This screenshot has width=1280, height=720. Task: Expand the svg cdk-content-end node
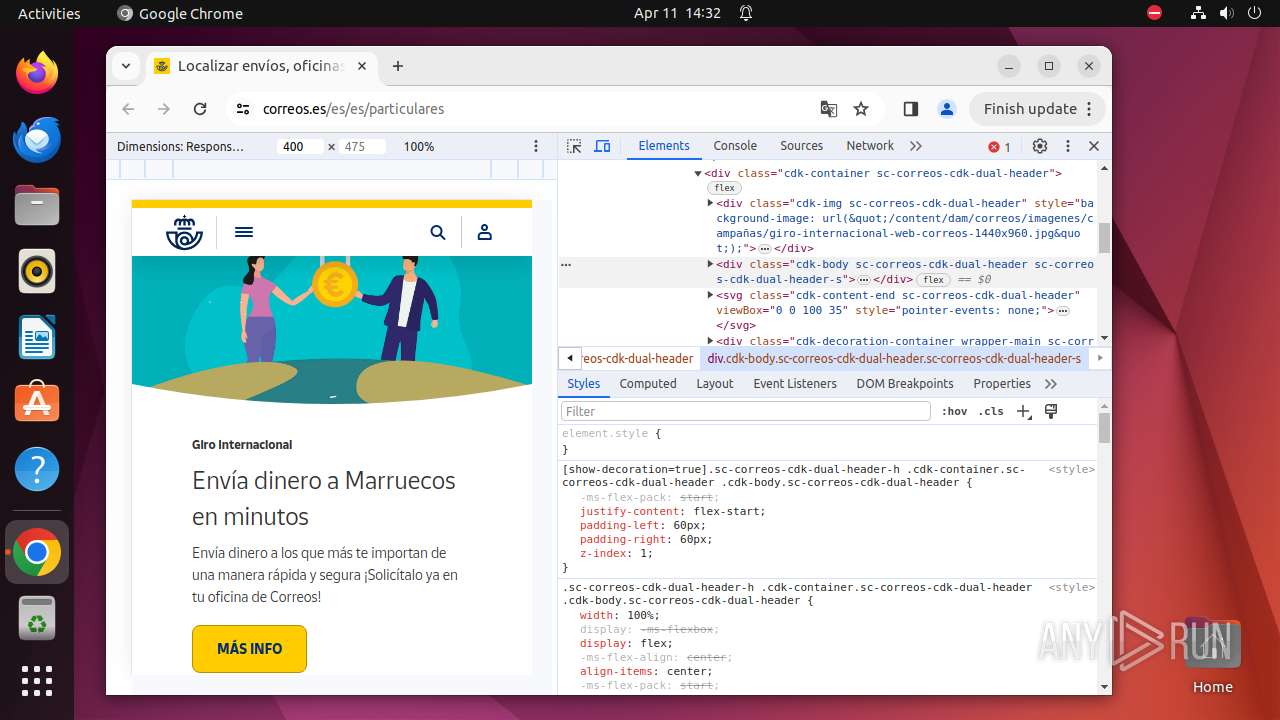click(710, 295)
